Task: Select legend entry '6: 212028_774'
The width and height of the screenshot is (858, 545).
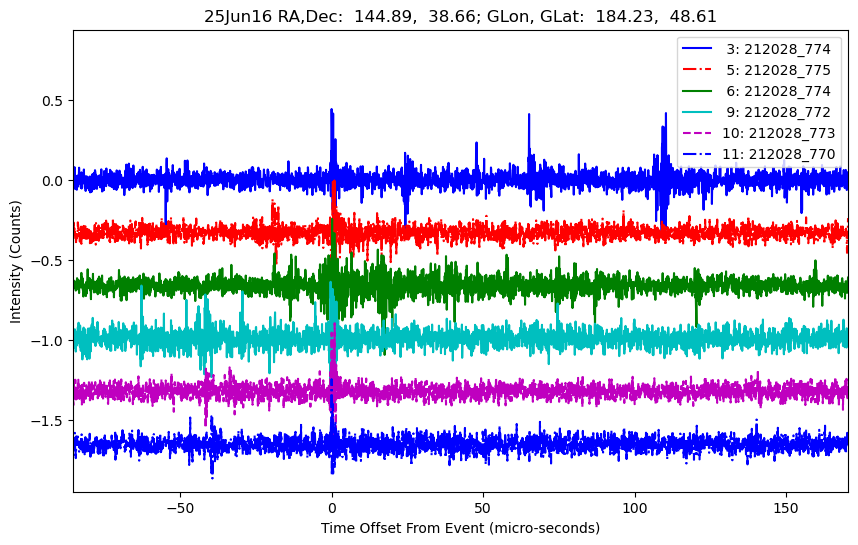Action: [x=758, y=91]
